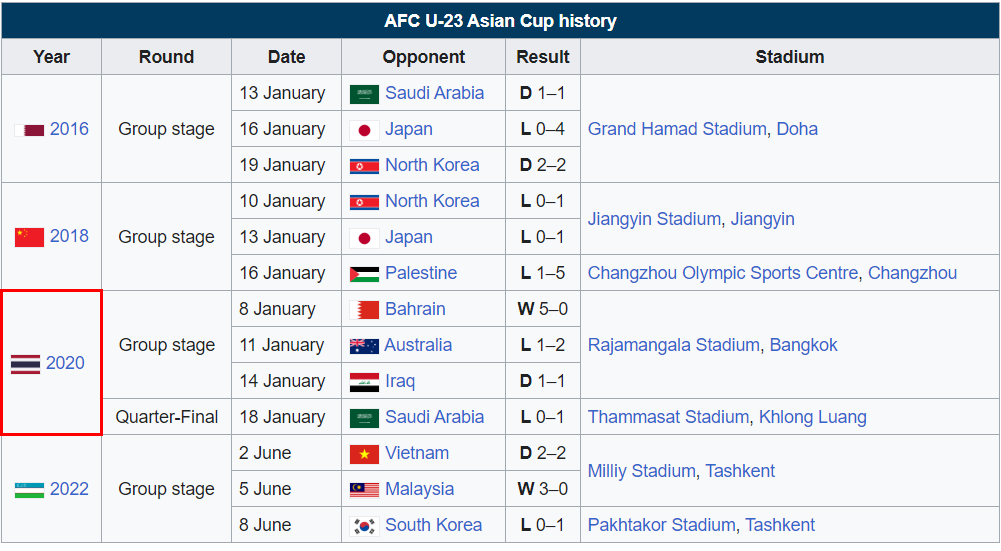This screenshot has width=1001, height=551.
Task: Click the Thailand flag icon beside 2020
Action: (26, 364)
